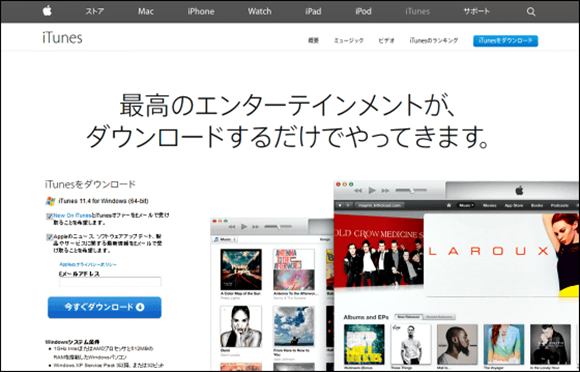Click the download arrow icon on blue button
Image resolution: width=580 pixels, height=372 pixels.
(x=140, y=307)
